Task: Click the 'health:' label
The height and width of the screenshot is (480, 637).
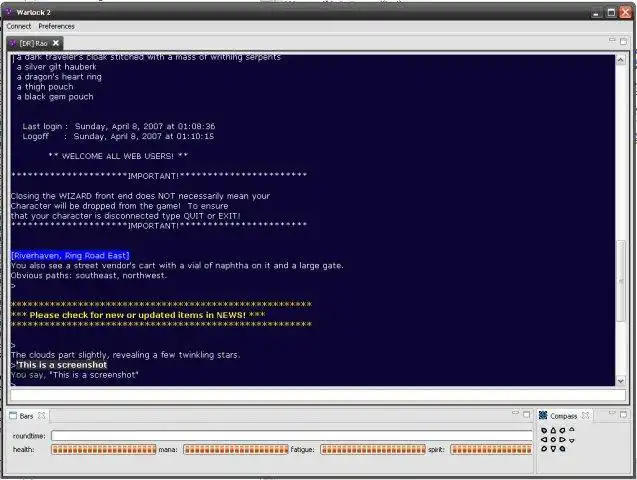Action: point(24,449)
